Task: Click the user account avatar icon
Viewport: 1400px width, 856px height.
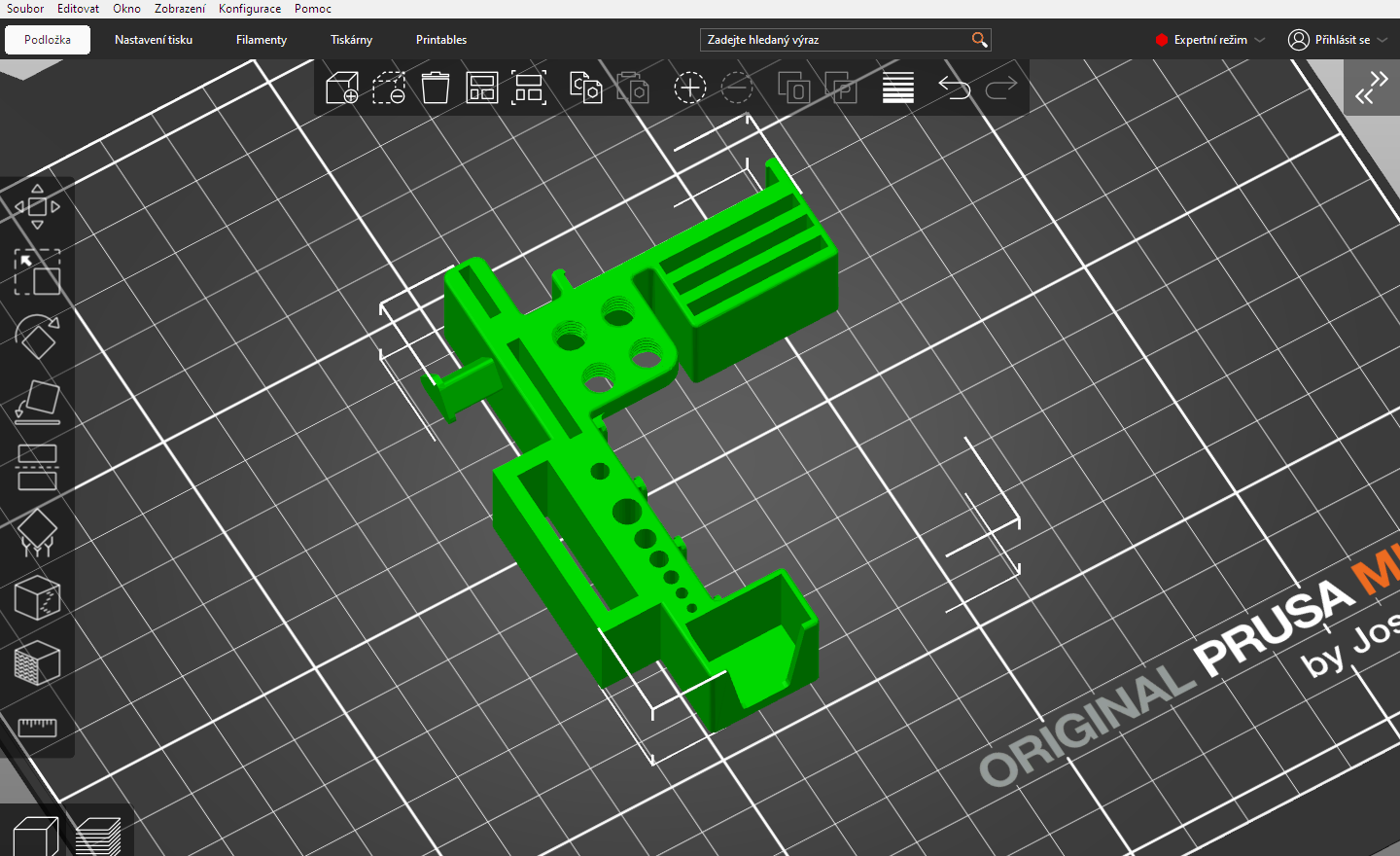Action: click(x=1299, y=40)
